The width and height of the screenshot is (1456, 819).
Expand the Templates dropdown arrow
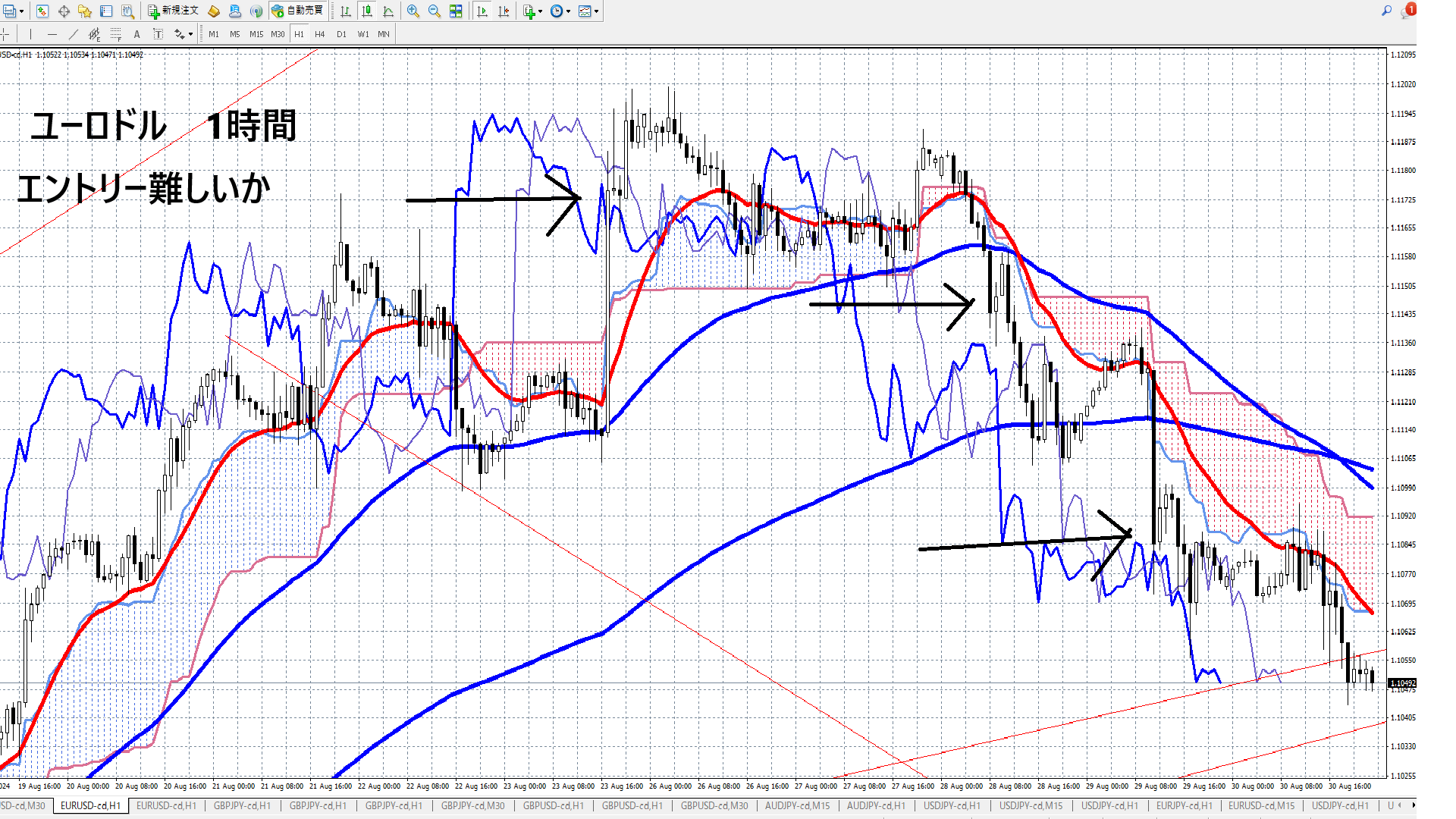click(x=597, y=11)
